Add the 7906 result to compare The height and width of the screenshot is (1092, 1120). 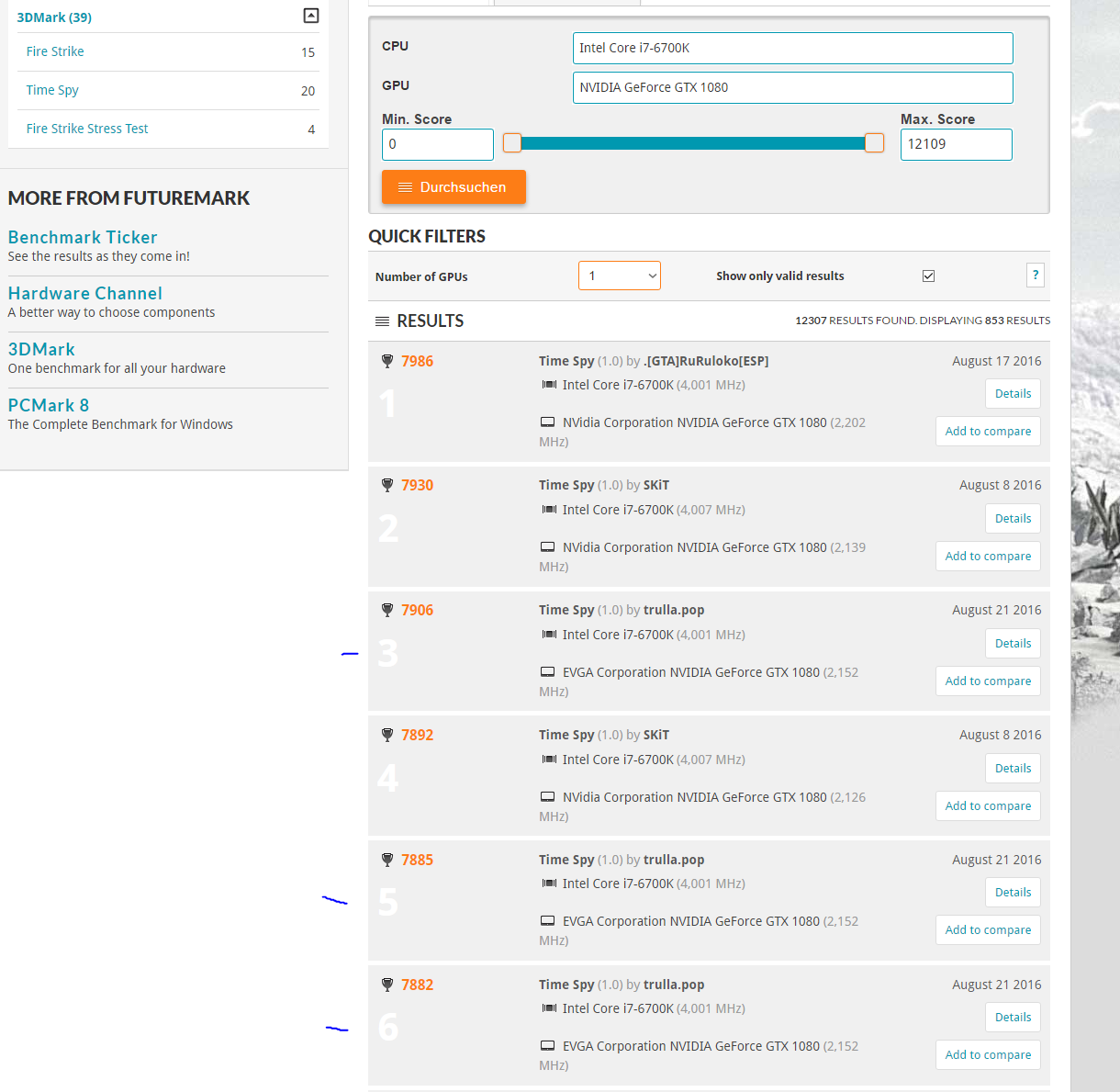[x=988, y=681]
